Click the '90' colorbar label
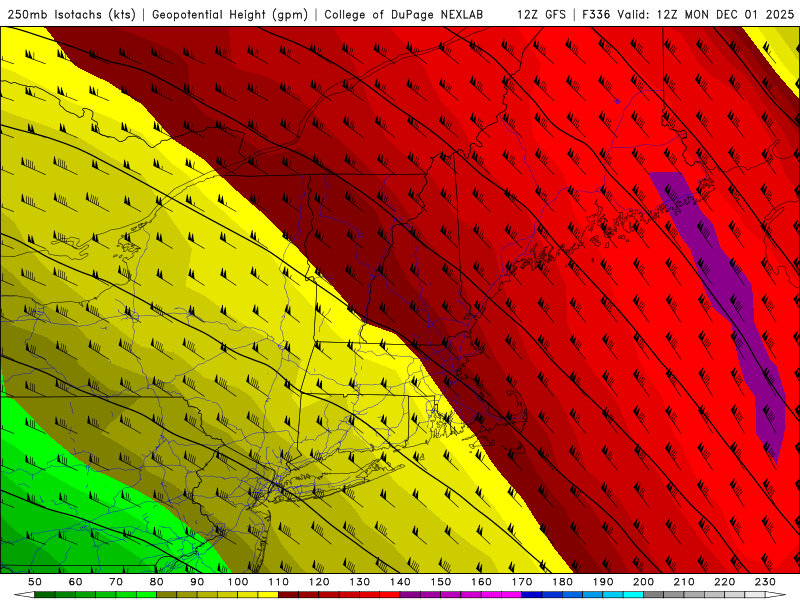The width and height of the screenshot is (800, 600). 197,582
